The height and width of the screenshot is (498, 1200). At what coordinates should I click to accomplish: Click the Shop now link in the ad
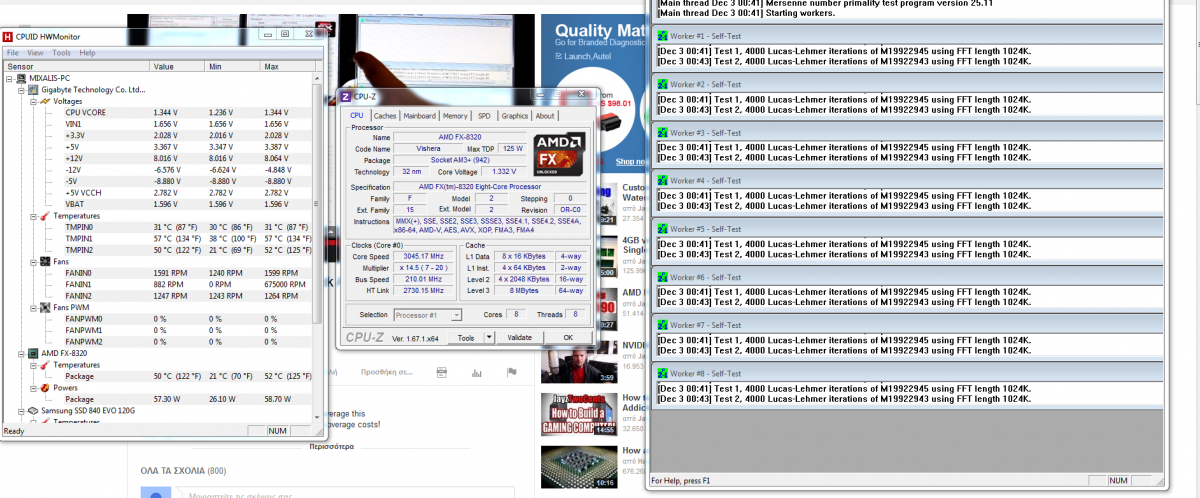tap(630, 161)
